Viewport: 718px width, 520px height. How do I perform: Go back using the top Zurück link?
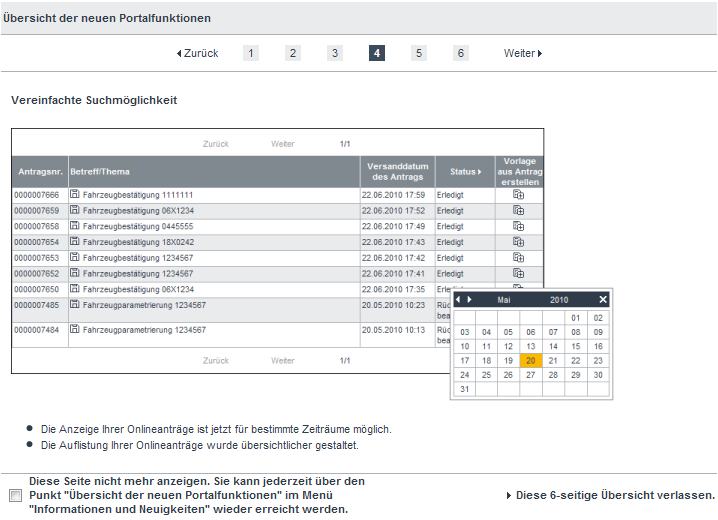click(197, 54)
